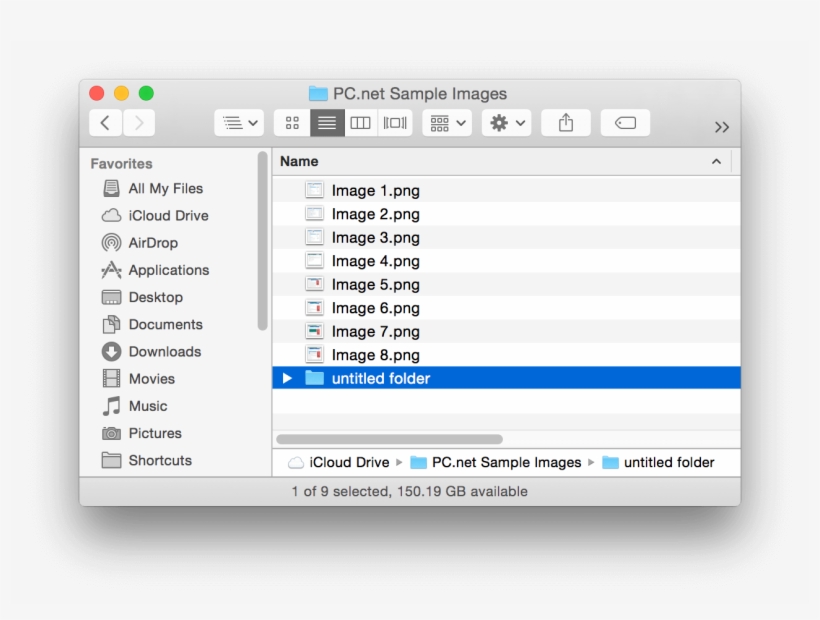Switch to list view
This screenshot has height=620, width=820.
[x=327, y=123]
